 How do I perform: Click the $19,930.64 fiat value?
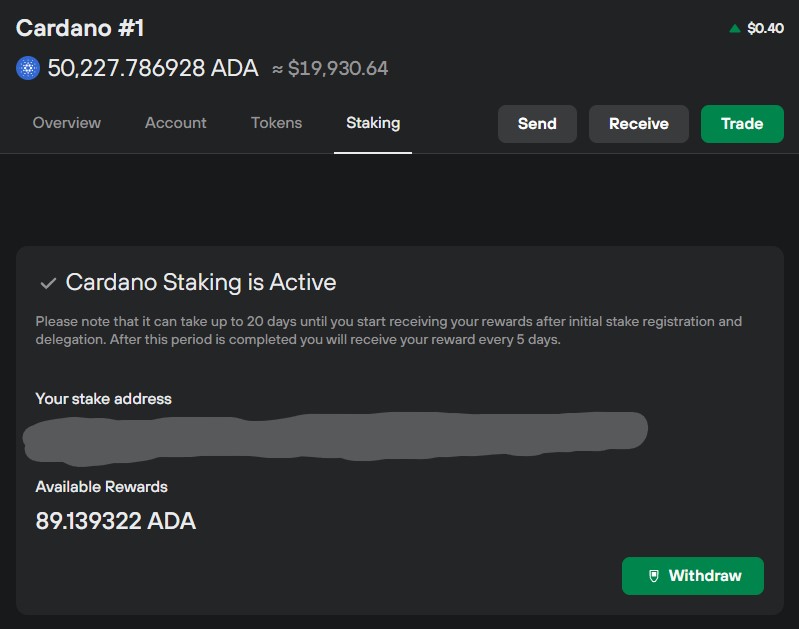click(338, 69)
